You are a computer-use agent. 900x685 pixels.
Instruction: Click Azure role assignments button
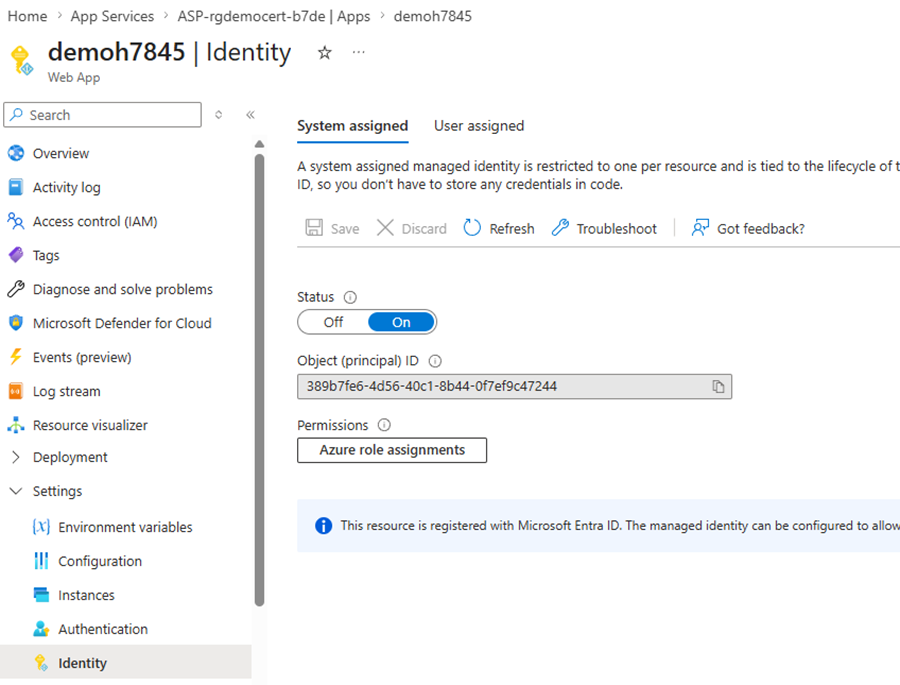392,450
